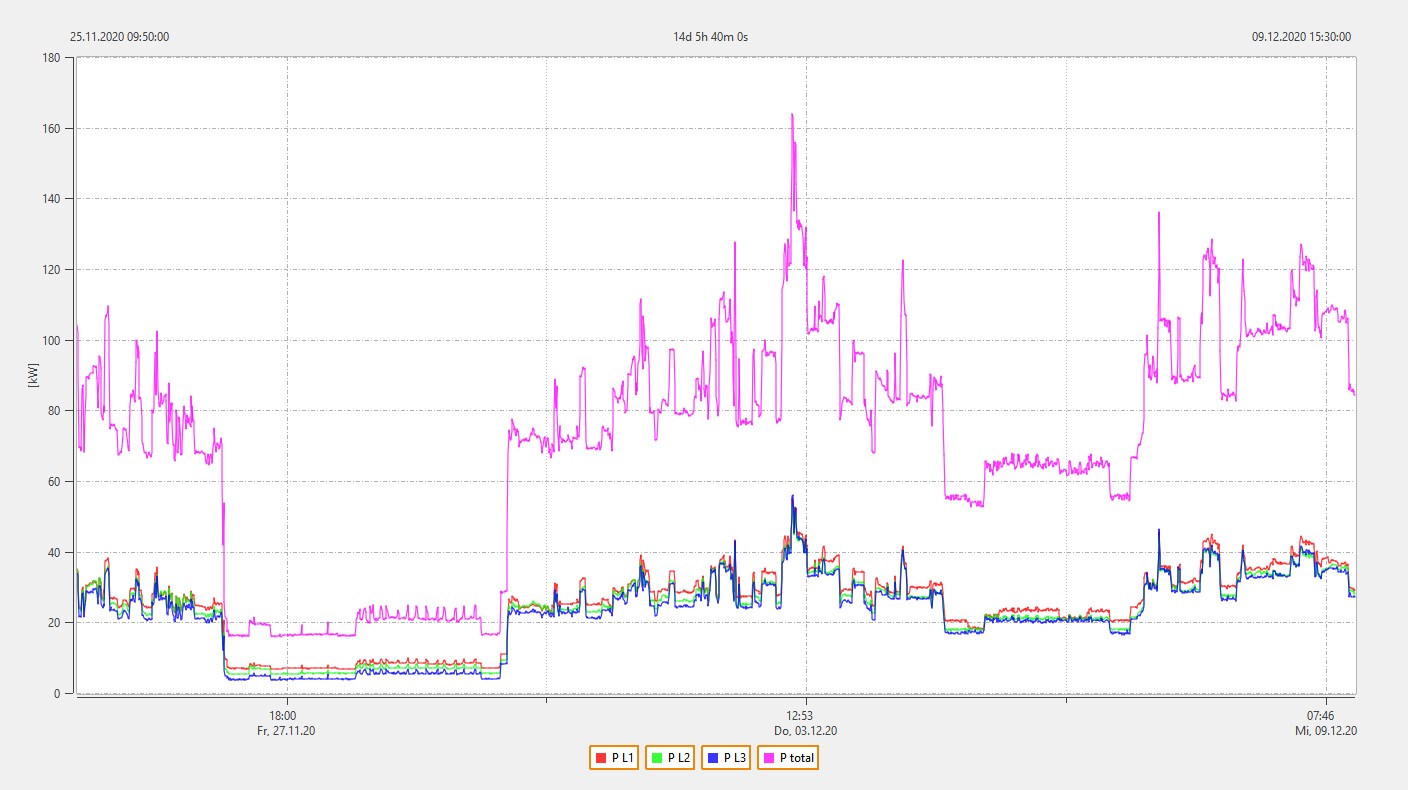
Task: Click the Mi, 09.12.20 date label
Action: (1325, 731)
